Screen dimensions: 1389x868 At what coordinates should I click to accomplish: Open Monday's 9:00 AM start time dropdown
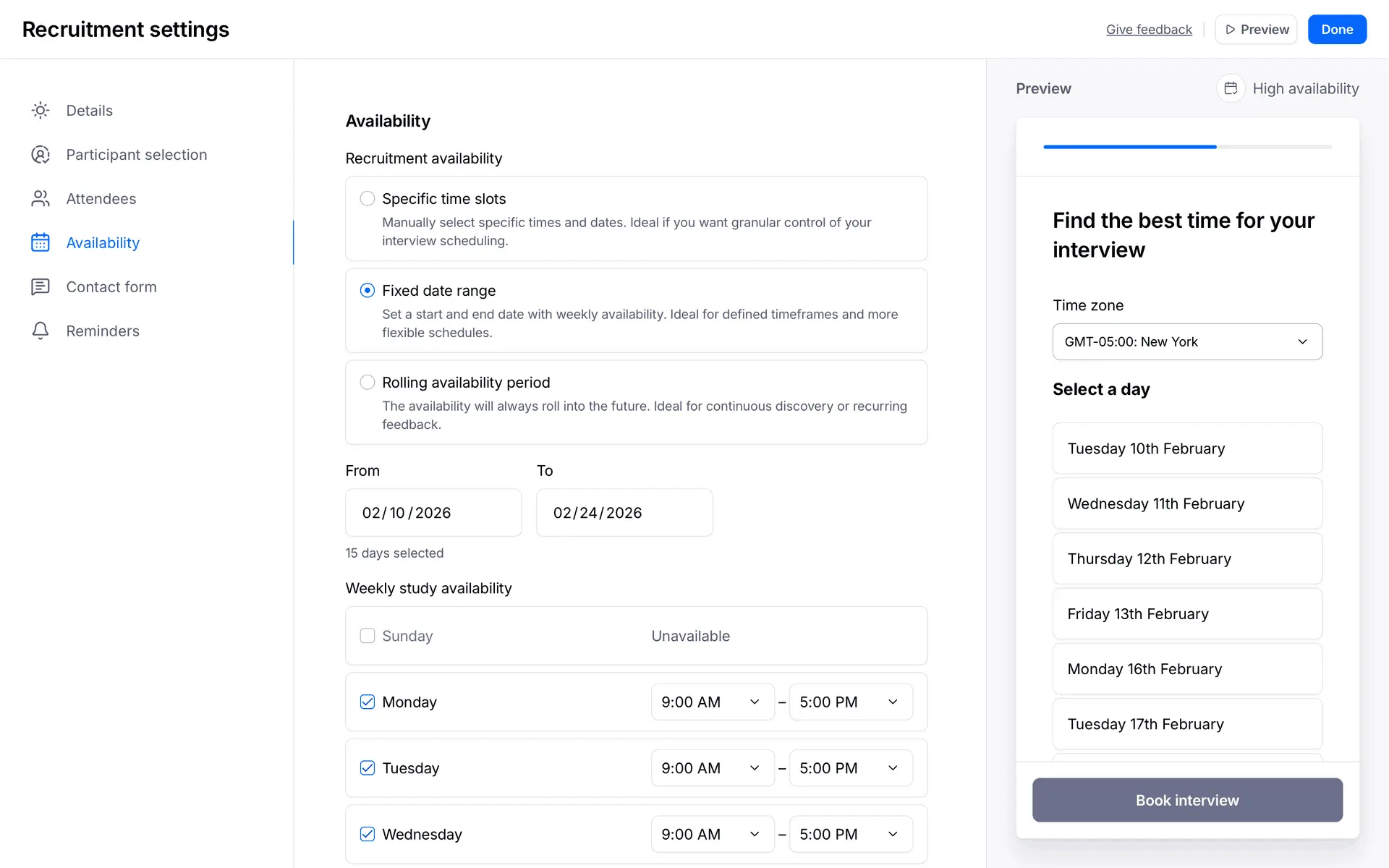(712, 702)
